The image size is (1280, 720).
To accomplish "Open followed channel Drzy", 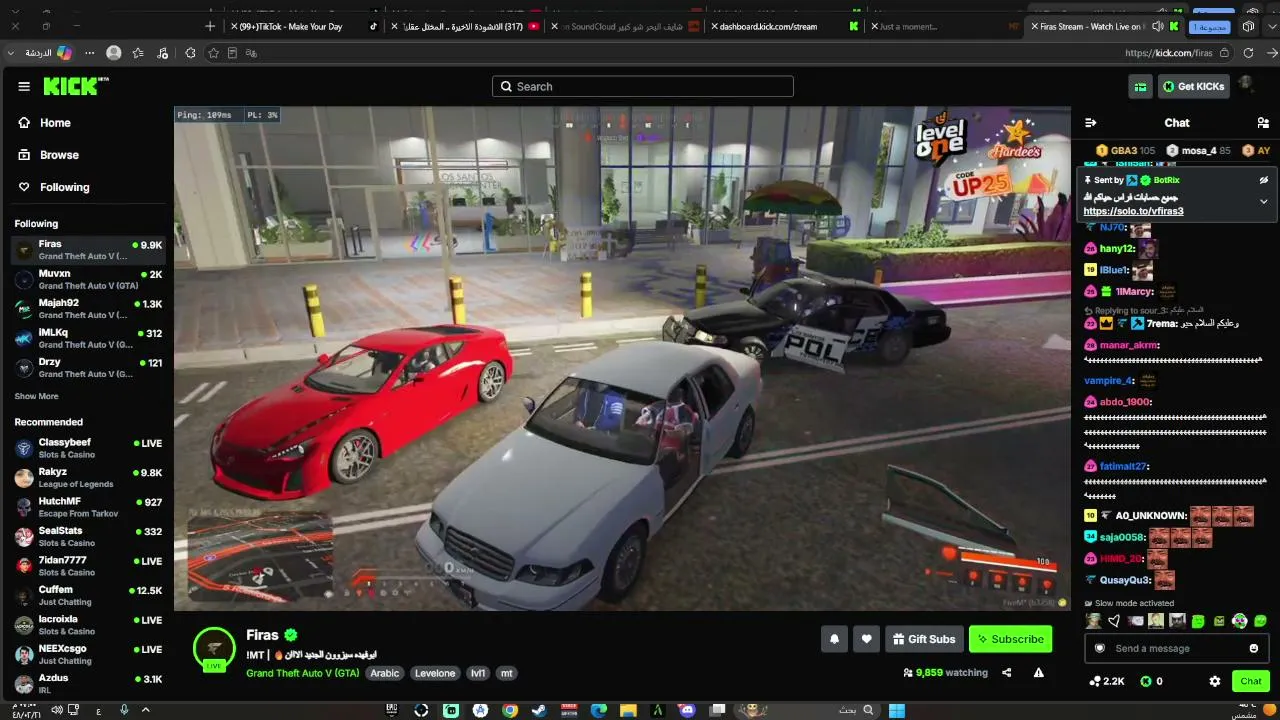I will tap(88, 367).
